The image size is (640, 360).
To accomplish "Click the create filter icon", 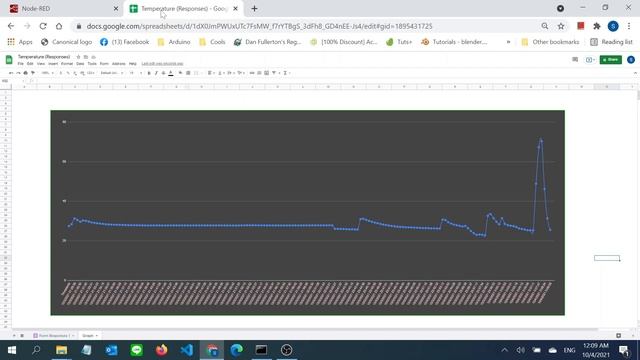I will point(274,73).
